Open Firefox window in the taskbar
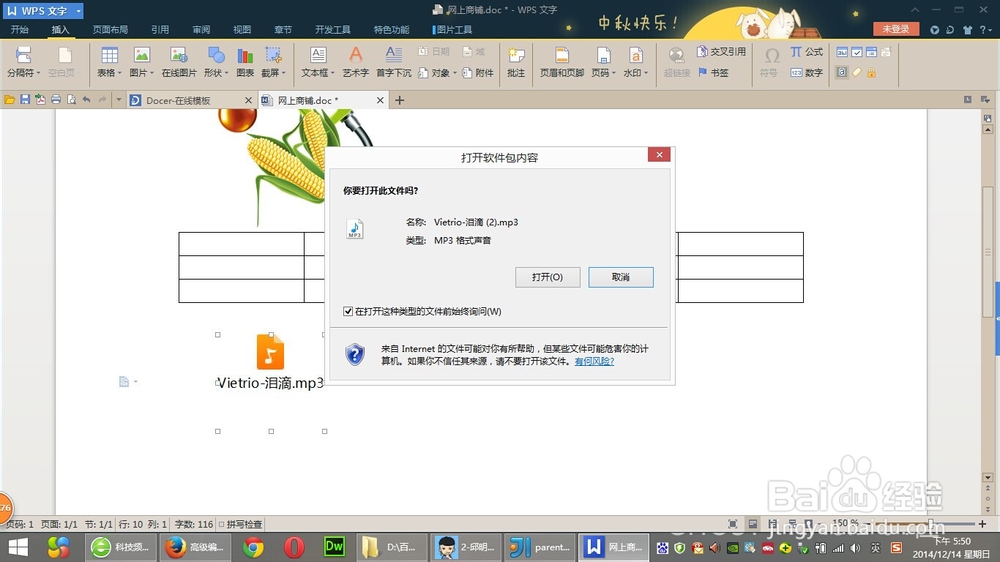The image size is (1000, 562). click(x=194, y=547)
